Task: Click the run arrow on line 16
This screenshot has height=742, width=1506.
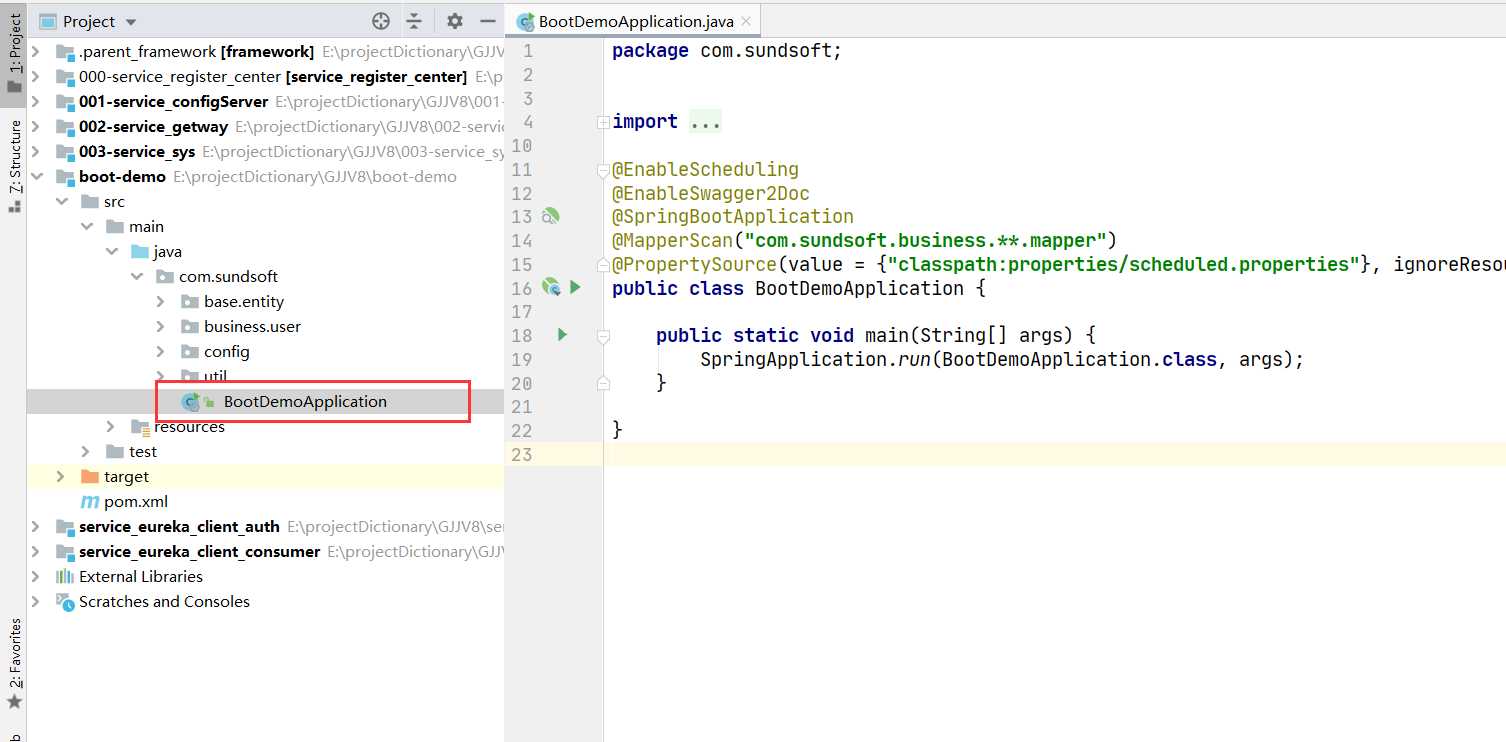Action: pos(575,287)
